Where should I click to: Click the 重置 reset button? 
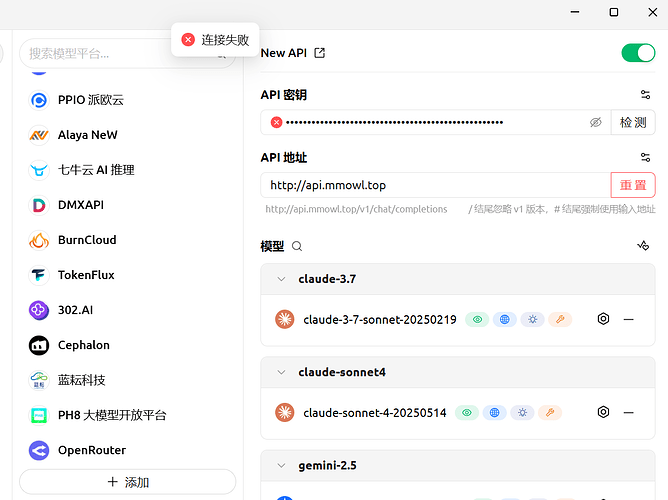[633, 185]
